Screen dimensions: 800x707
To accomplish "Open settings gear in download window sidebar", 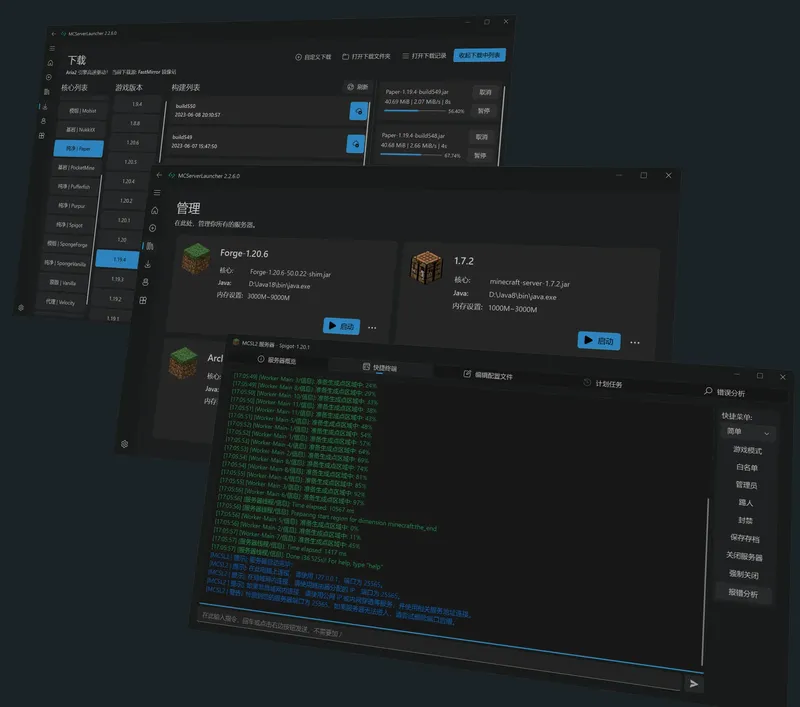I will point(21,308).
